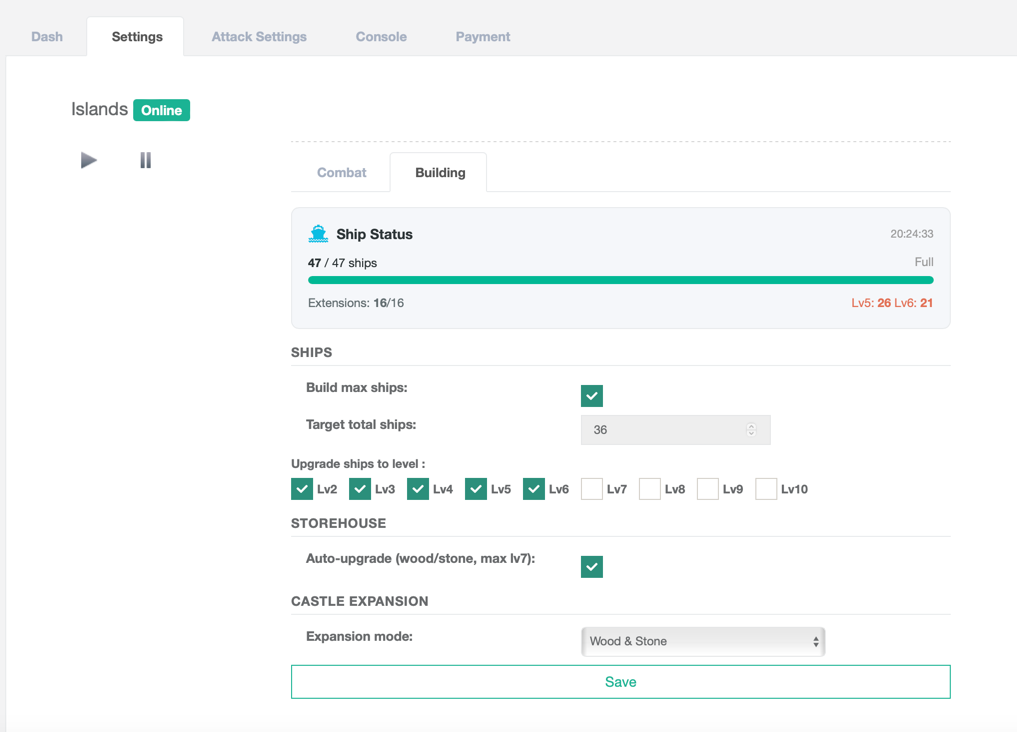Open the Expansion mode dropdown

(x=703, y=642)
